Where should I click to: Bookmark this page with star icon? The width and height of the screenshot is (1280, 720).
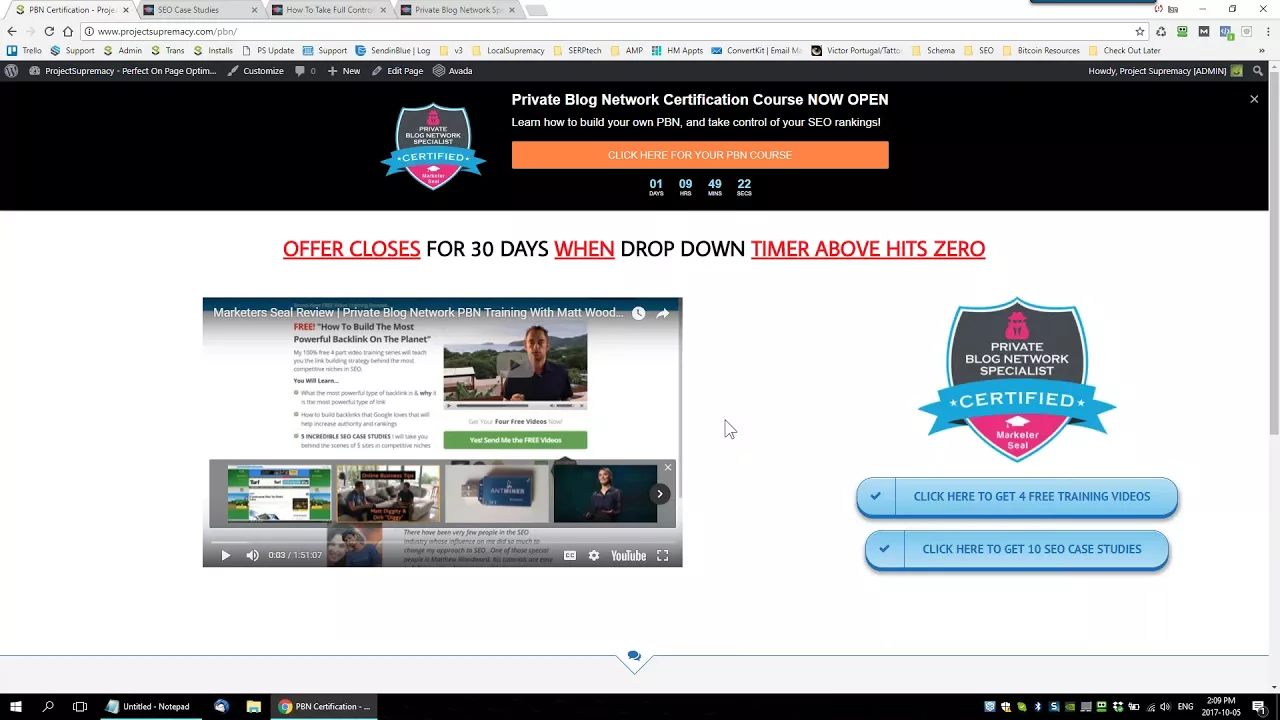[x=1139, y=31]
